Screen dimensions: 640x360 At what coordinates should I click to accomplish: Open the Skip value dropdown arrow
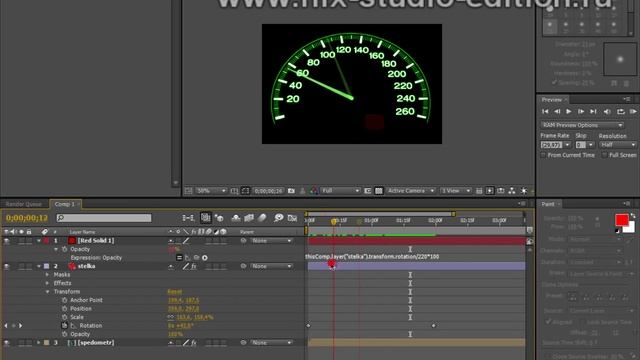coord(591,145)
